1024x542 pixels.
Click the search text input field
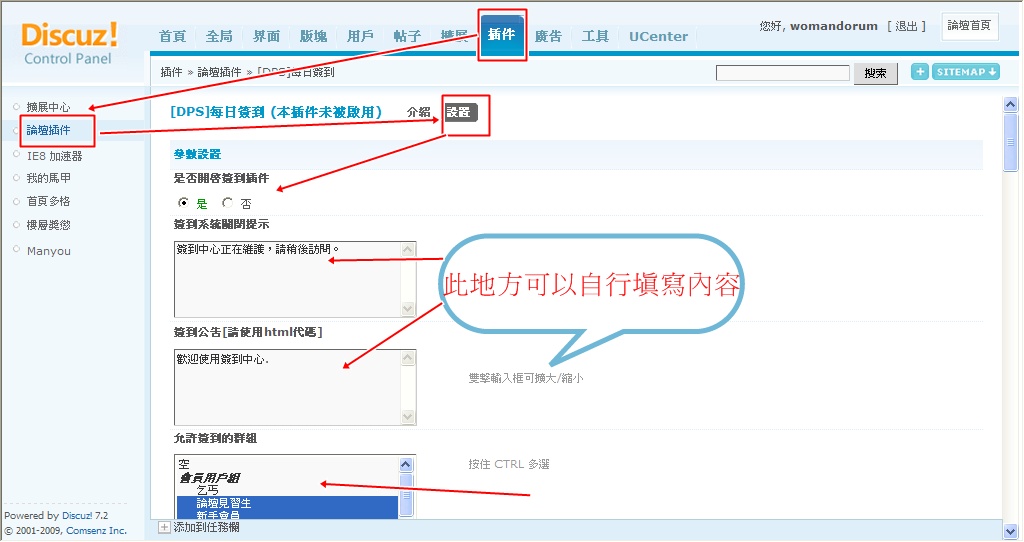tap(782, 73)
